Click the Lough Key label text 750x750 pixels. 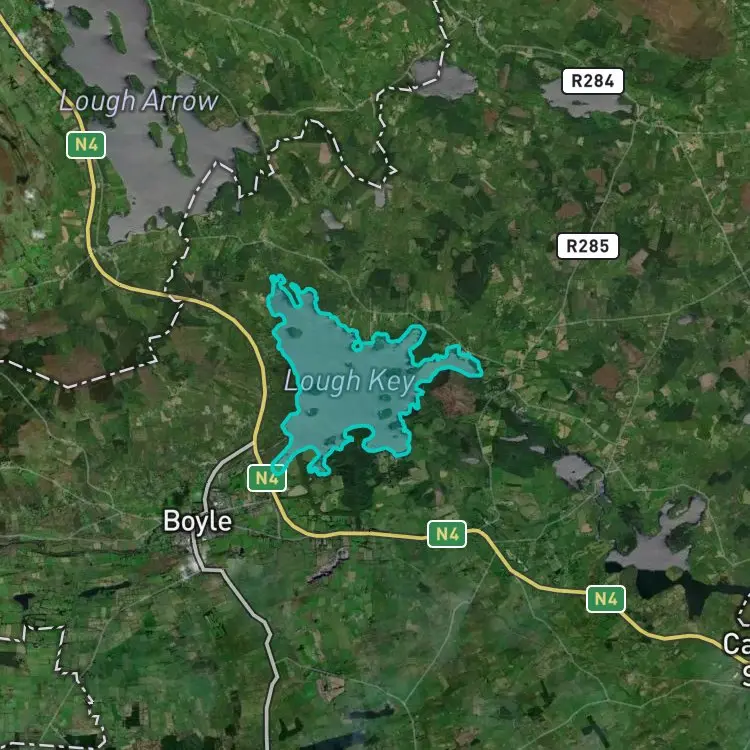[349, 381]
